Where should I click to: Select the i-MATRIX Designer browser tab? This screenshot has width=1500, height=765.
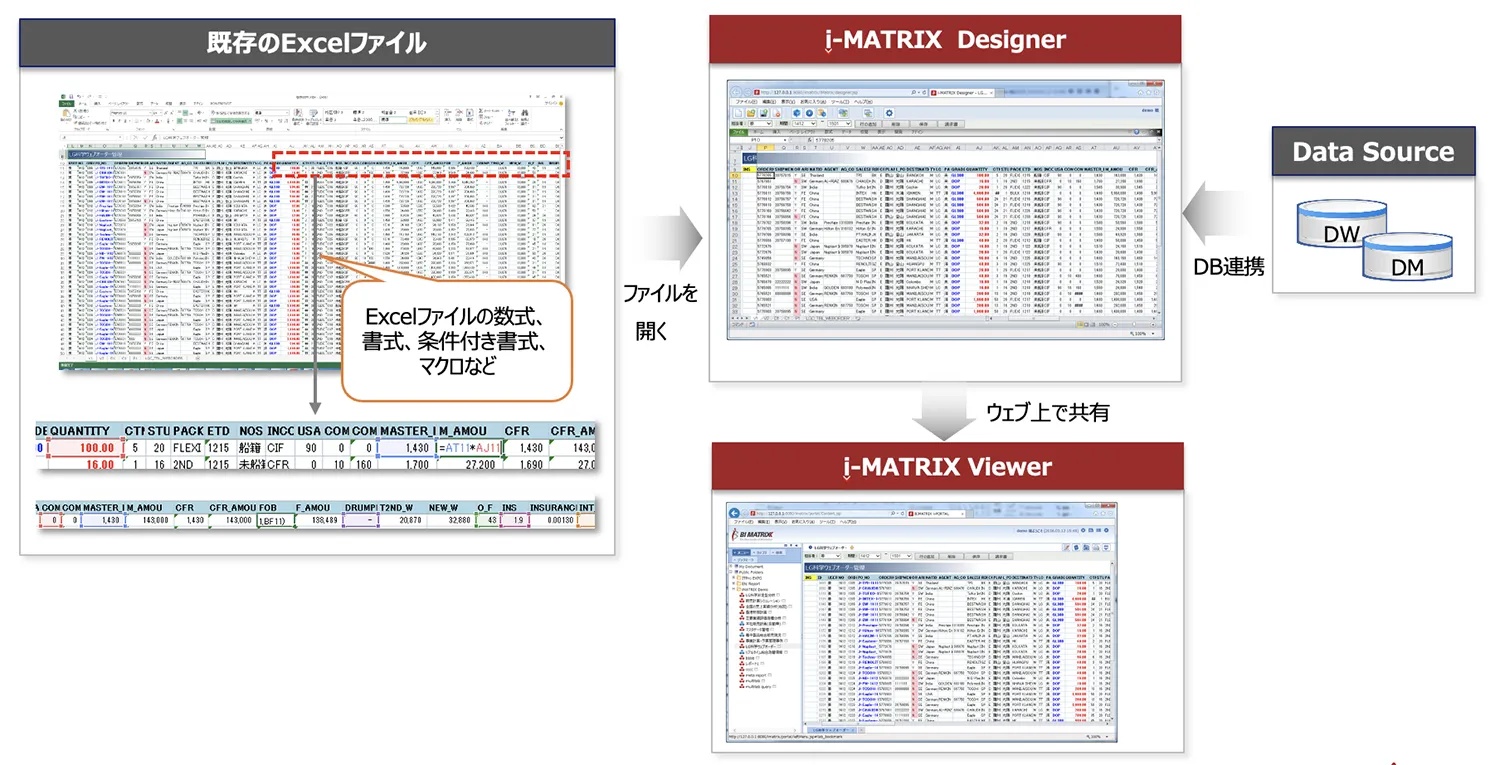[x=962, y=93]
